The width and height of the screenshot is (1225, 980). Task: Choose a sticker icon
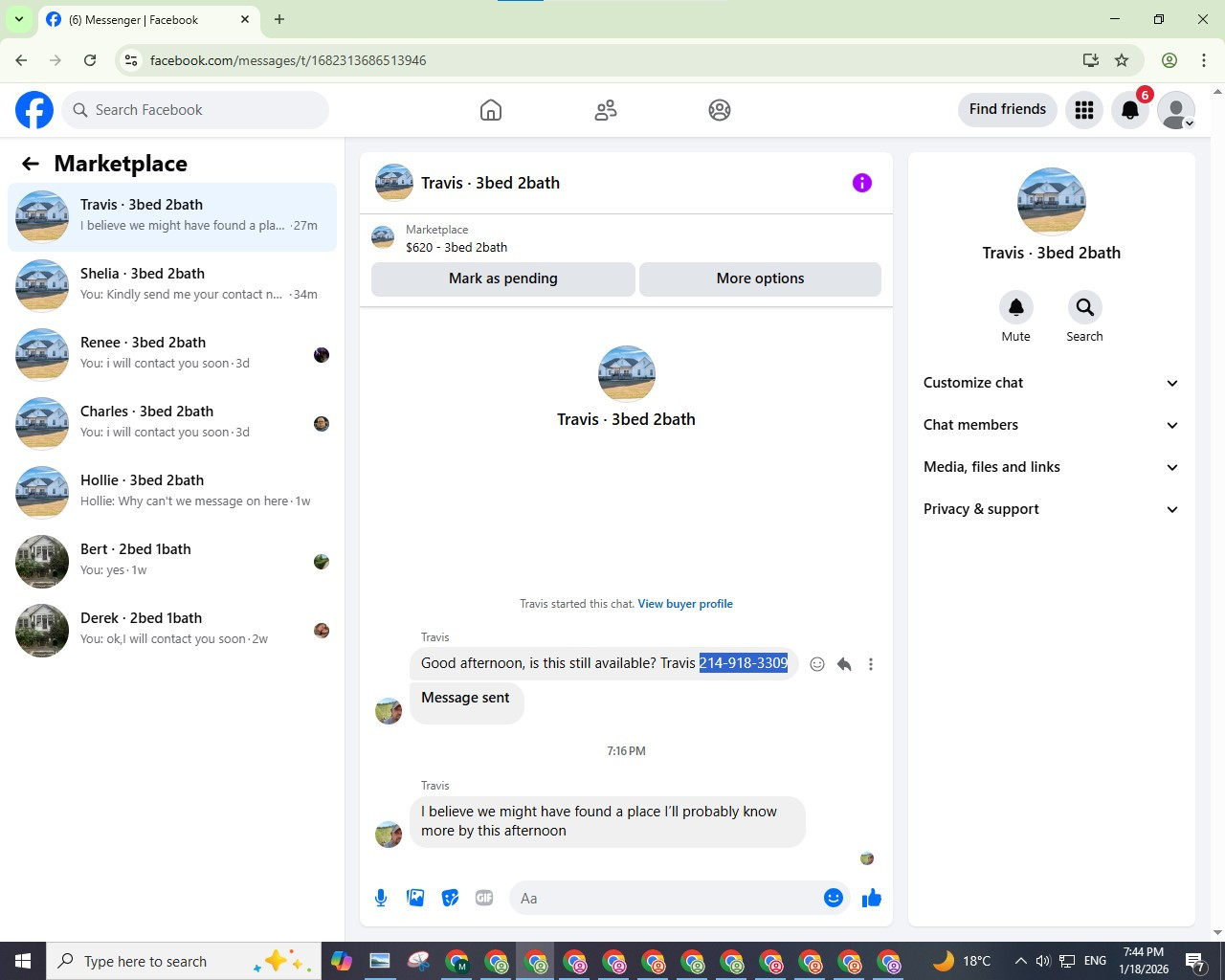[x=450, y=898]
